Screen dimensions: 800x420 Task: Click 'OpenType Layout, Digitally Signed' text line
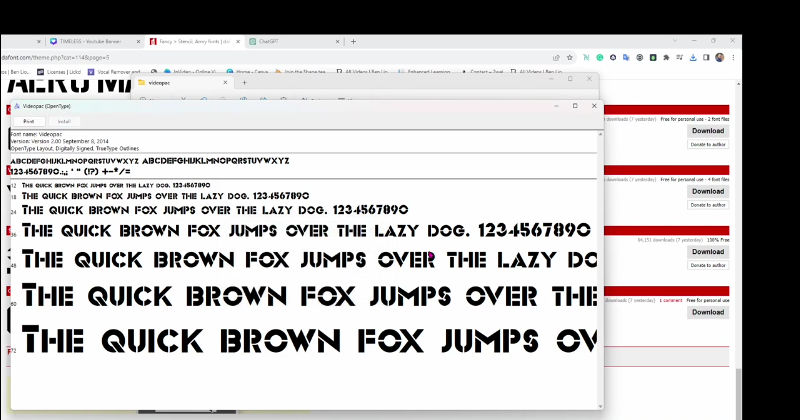point(74,149)
